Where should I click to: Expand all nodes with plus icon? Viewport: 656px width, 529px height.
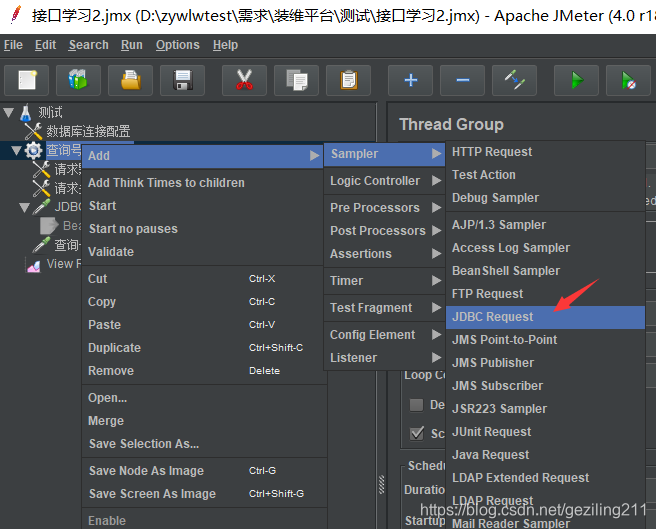(410, 80)
